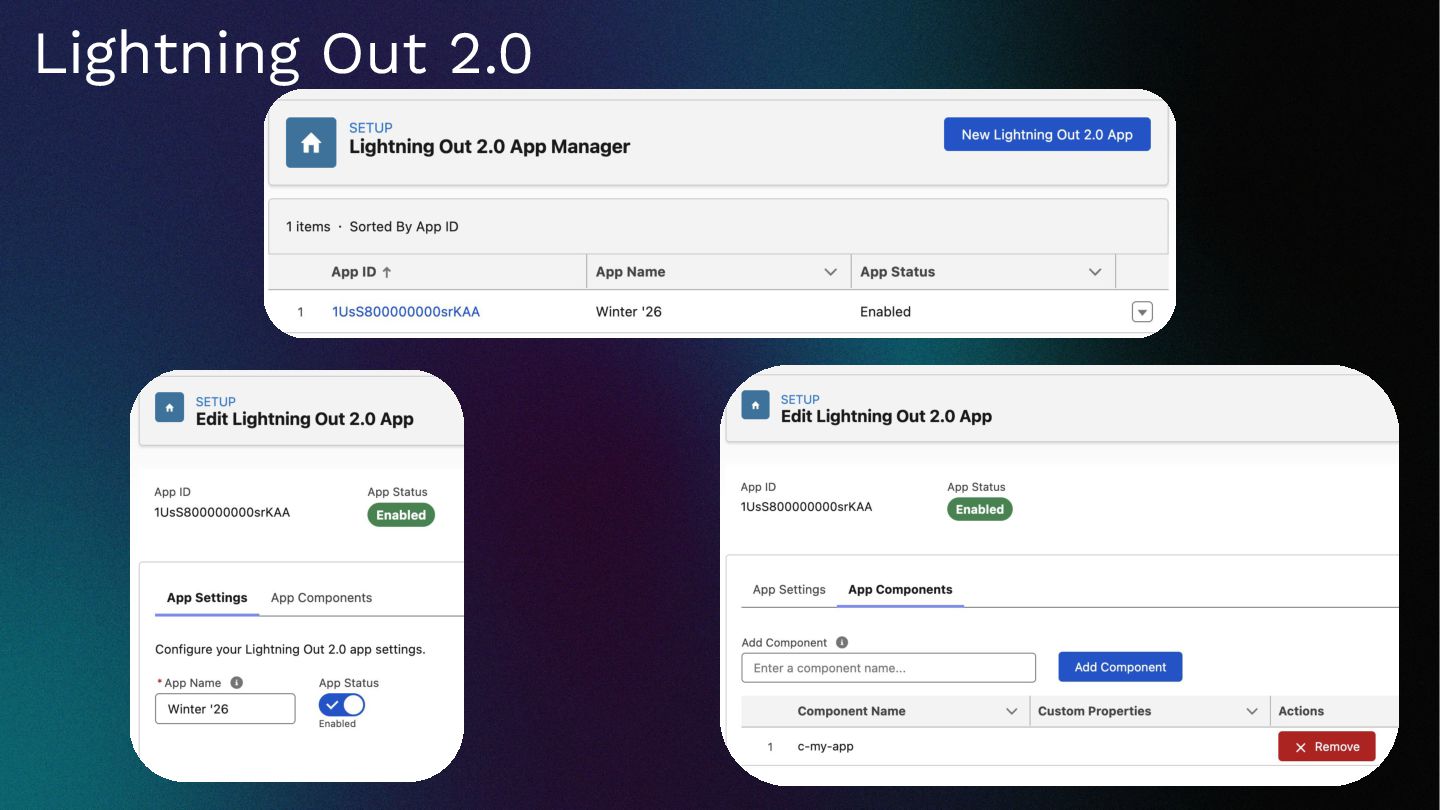Screen dimensions: 1440x810
Task: Click the info icon beside Add Component label
Action: point(842,643)
